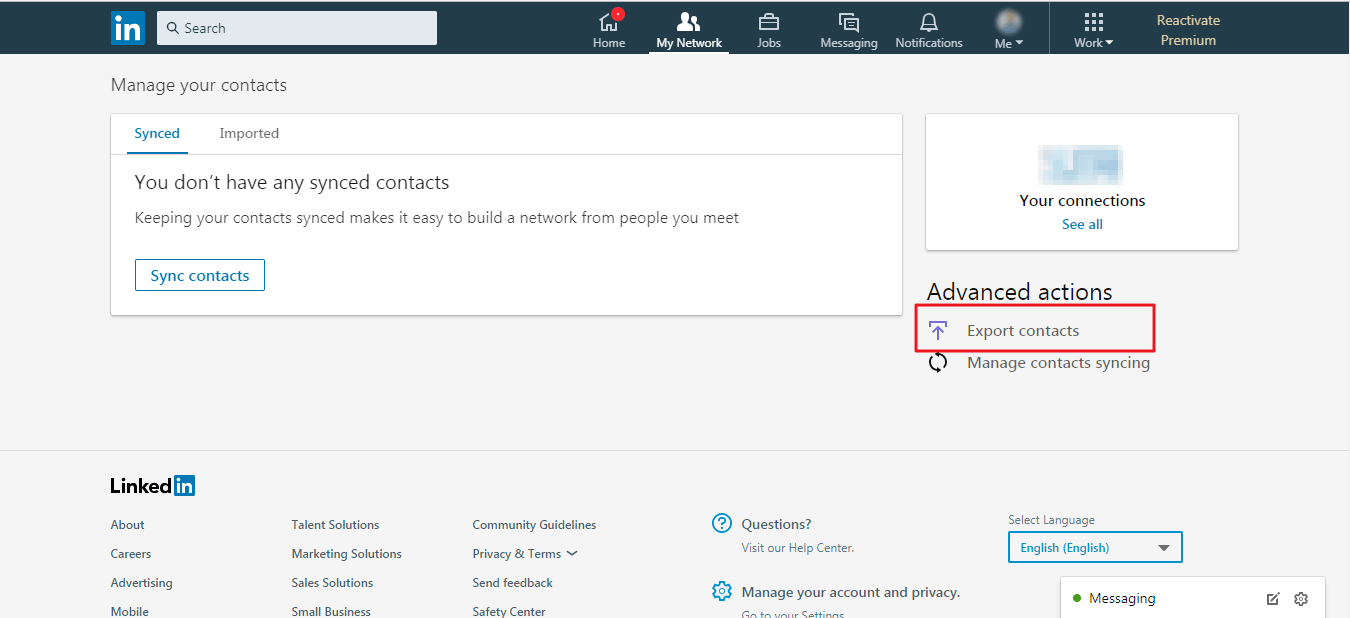Click the sync arrows icon
Screen dimensions: 1350x618
938,362
